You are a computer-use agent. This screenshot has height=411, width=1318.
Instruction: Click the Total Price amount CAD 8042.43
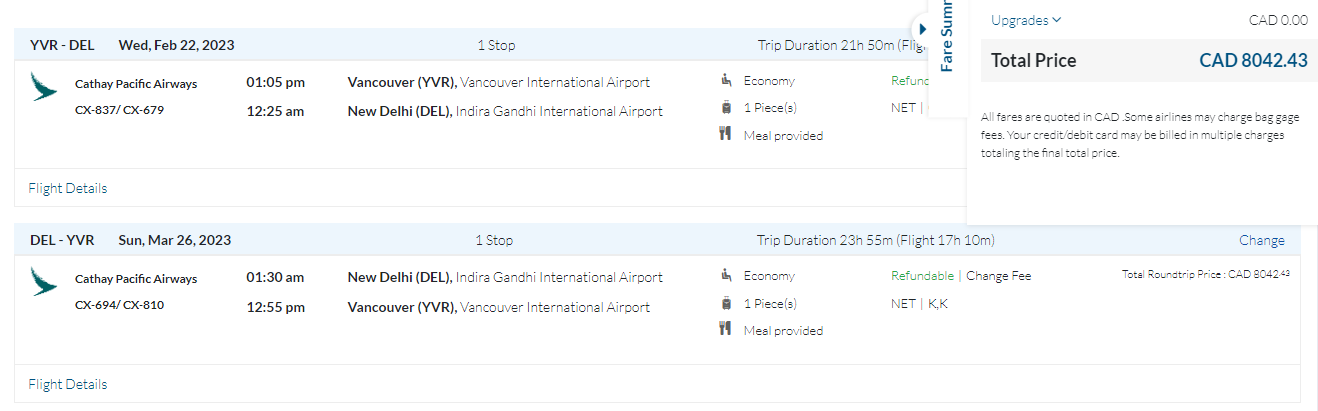(1253, 61)
